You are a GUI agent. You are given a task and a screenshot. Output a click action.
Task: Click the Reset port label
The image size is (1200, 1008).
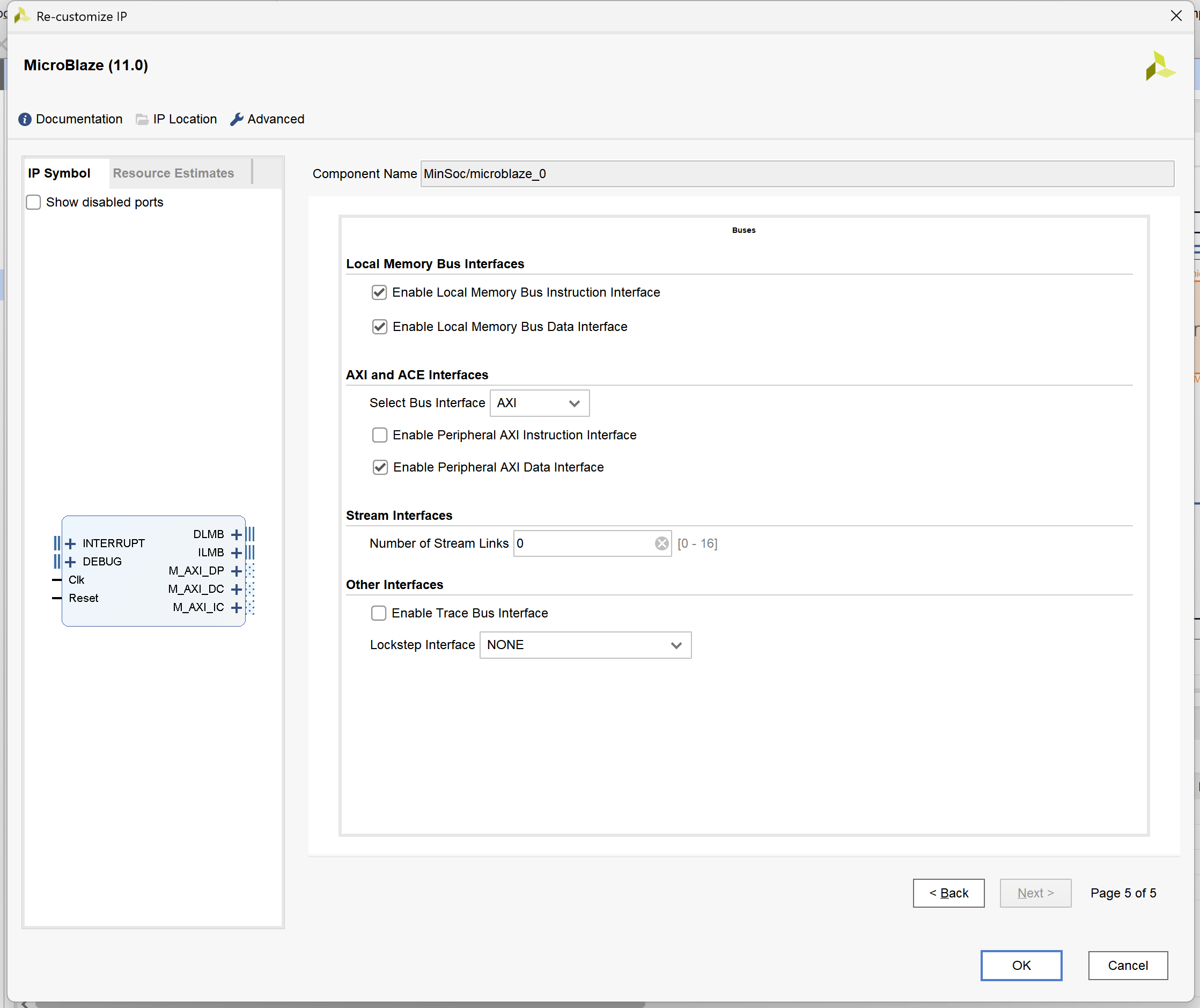coord(84,598)
